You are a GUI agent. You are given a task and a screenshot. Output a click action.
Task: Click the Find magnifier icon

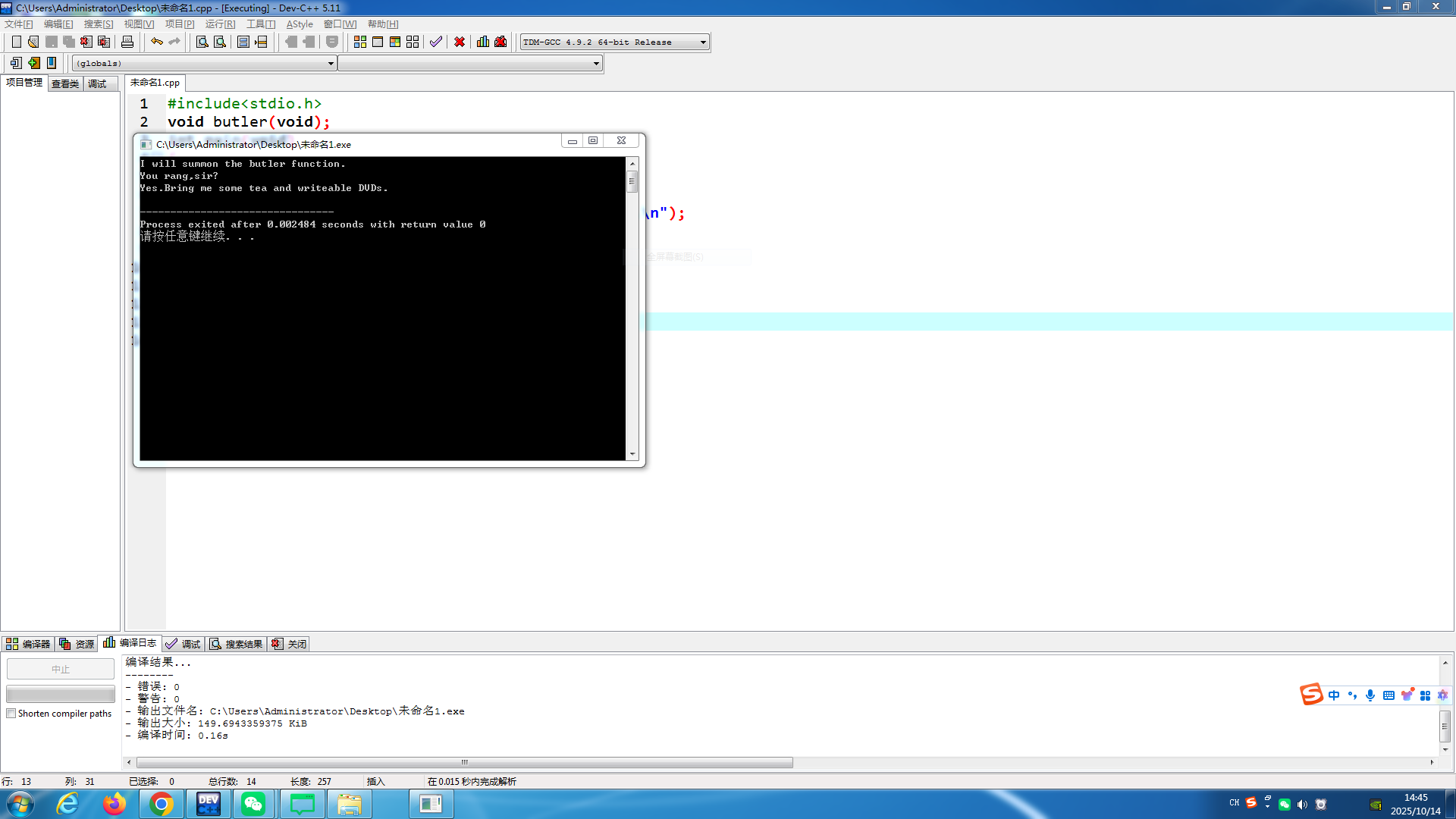[x=202, y=42]
